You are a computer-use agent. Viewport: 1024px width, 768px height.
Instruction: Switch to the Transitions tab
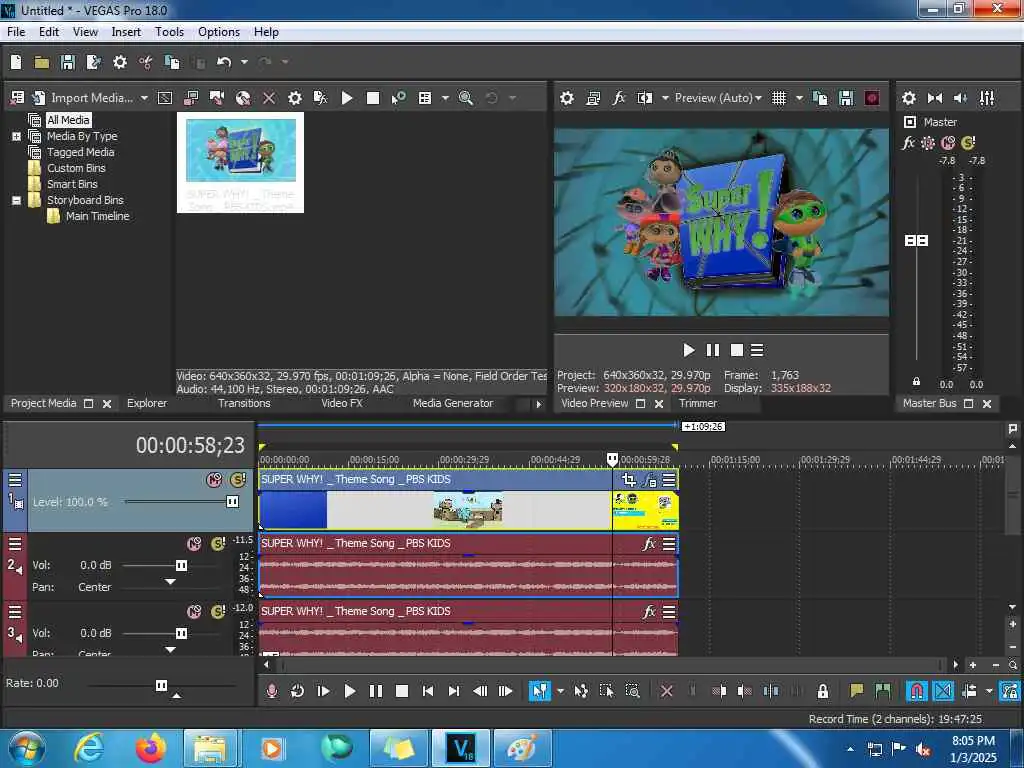pos(244,404)
